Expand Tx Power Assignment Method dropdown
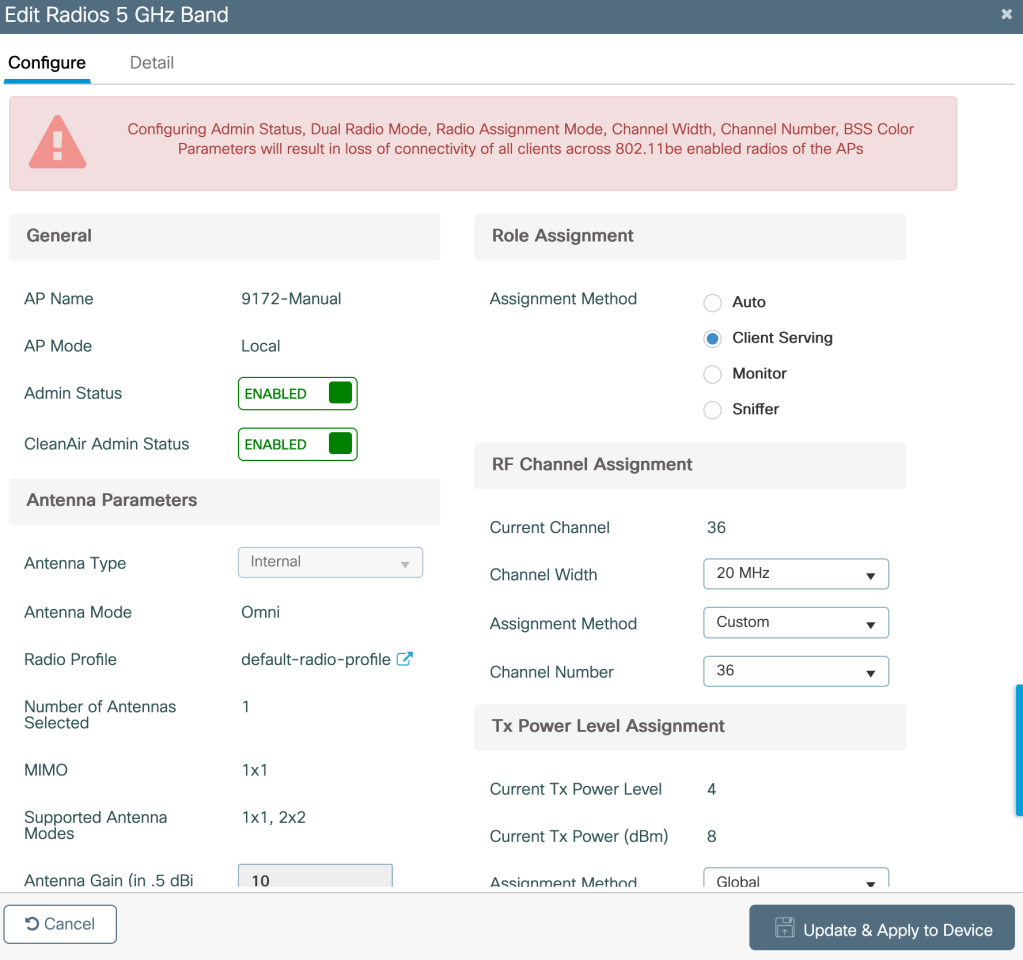This screenshot has height=960, width=1023. (796, 880)
